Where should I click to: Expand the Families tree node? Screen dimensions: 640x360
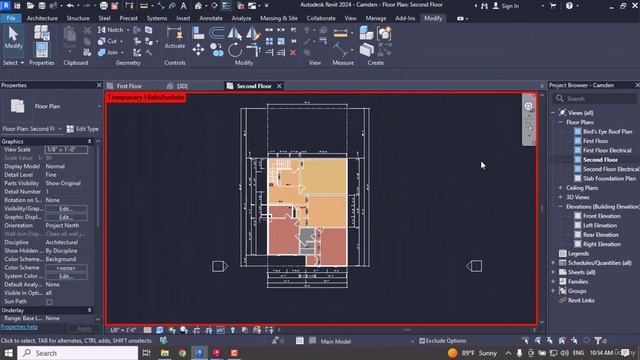[x=553, y=282]
